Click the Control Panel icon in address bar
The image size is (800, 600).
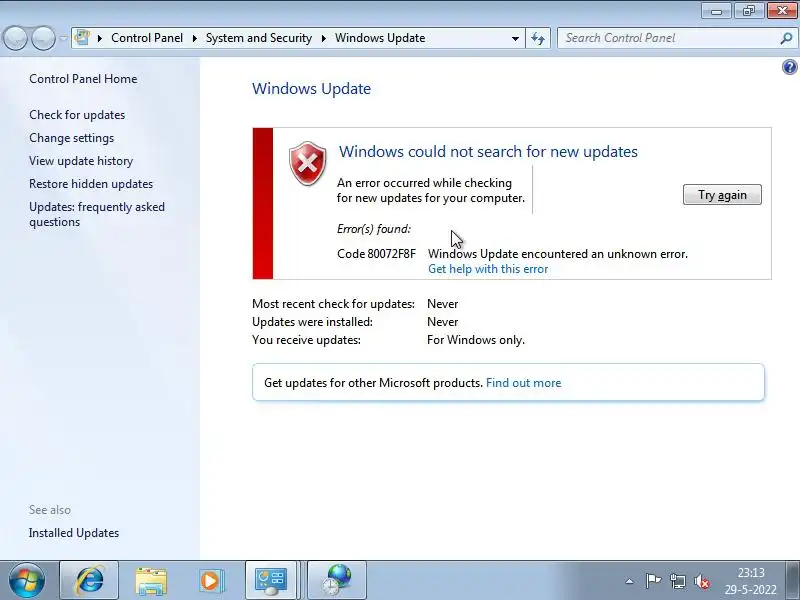pos(82,38)
